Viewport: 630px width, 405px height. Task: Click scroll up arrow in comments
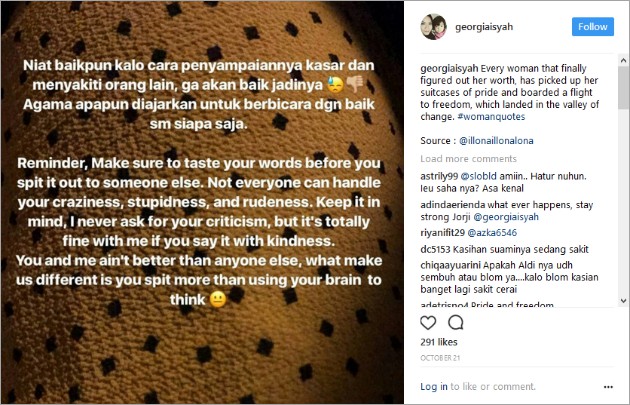(x=624, y=60)
